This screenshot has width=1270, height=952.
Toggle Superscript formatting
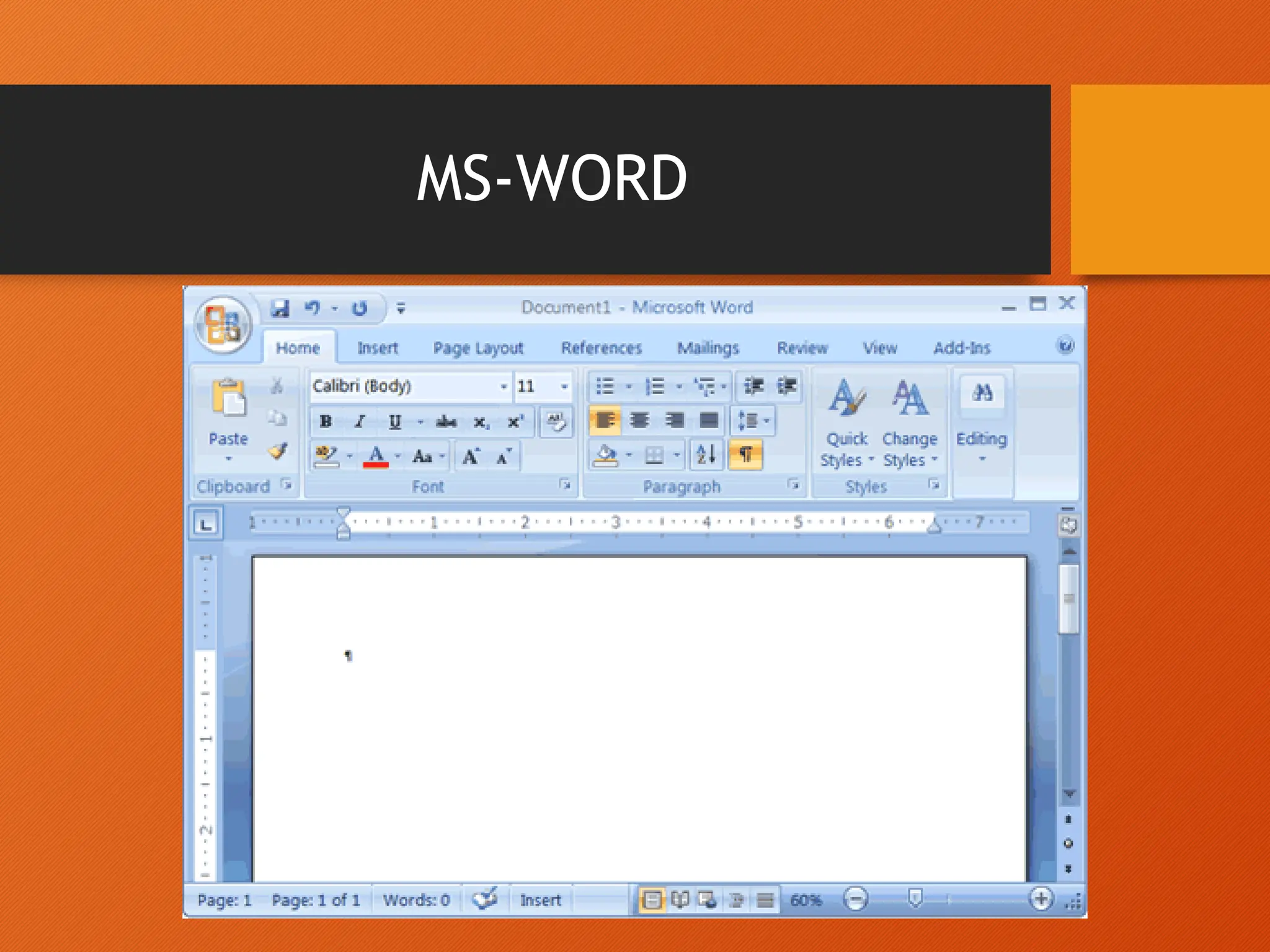coord(515,422)
